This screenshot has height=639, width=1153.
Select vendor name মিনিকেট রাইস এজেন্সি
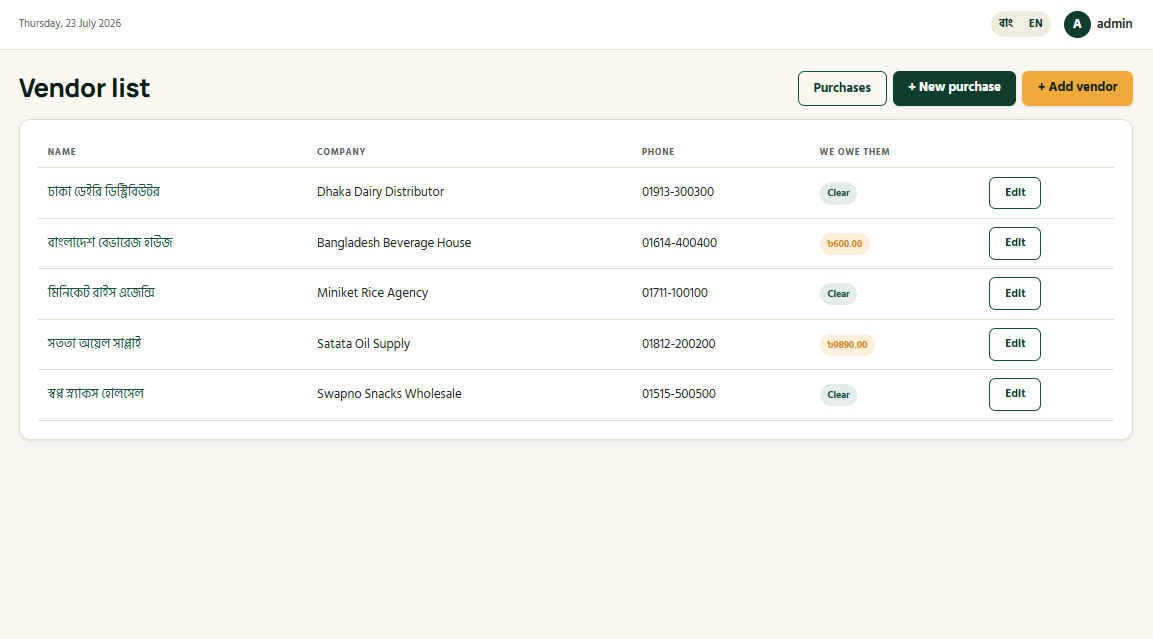101,293
